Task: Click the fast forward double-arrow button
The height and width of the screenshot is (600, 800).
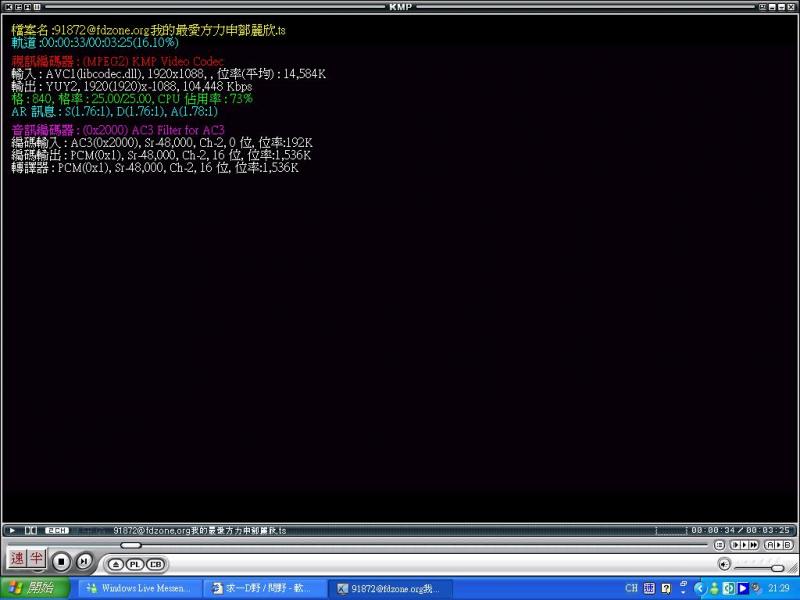Action: [x=754, y=545]
